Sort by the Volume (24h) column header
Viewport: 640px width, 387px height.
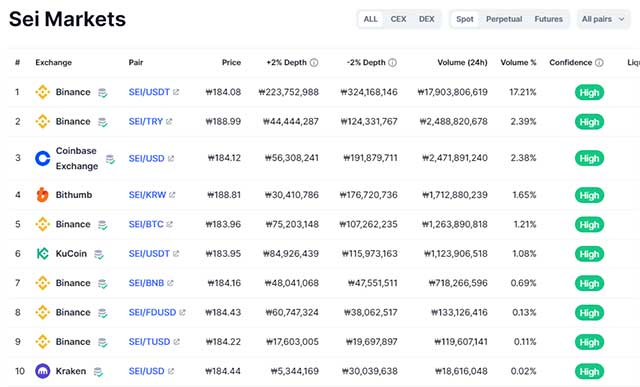[x=462, y=62]
